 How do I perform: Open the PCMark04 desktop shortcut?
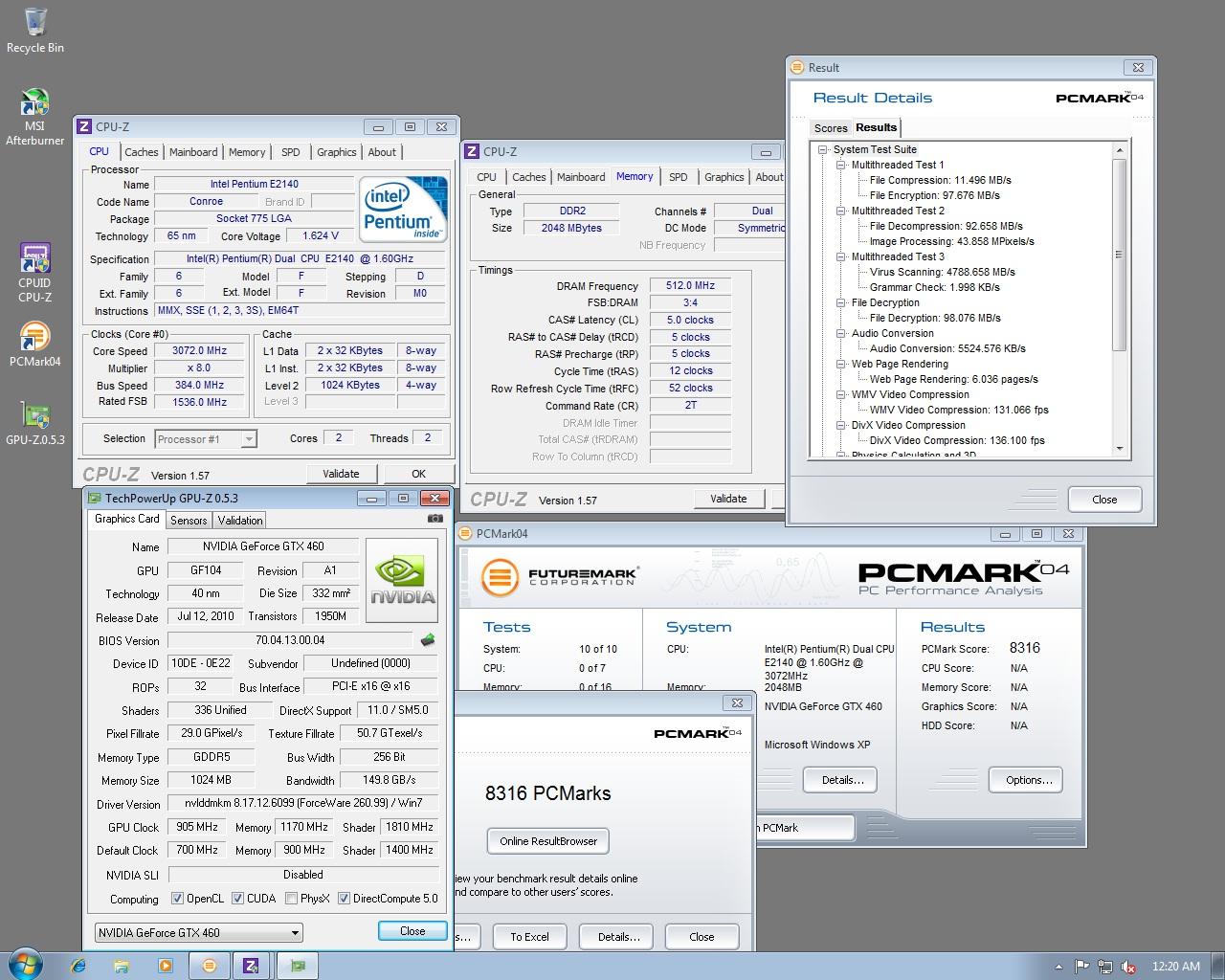click(x=34, y=345)
